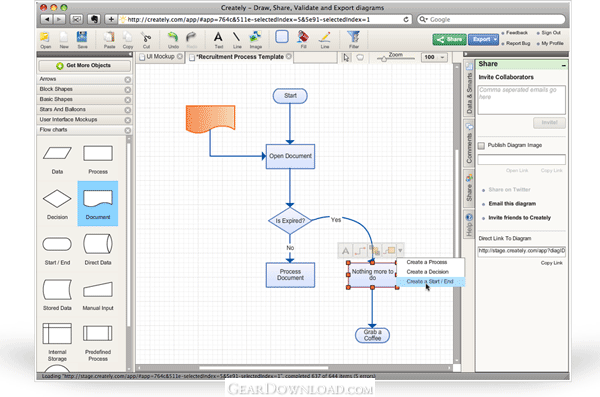Click the Save icon in toolbar
This screenshot has height=397, width=600.
pos(82,37)
